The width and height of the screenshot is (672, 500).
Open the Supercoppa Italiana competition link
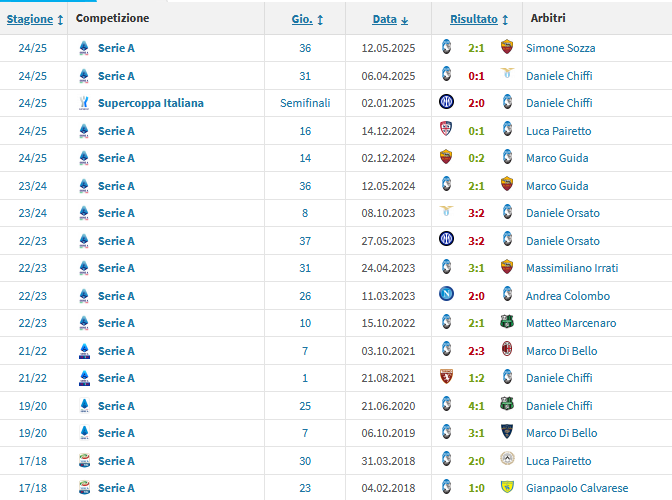click(x=150, y=103)
